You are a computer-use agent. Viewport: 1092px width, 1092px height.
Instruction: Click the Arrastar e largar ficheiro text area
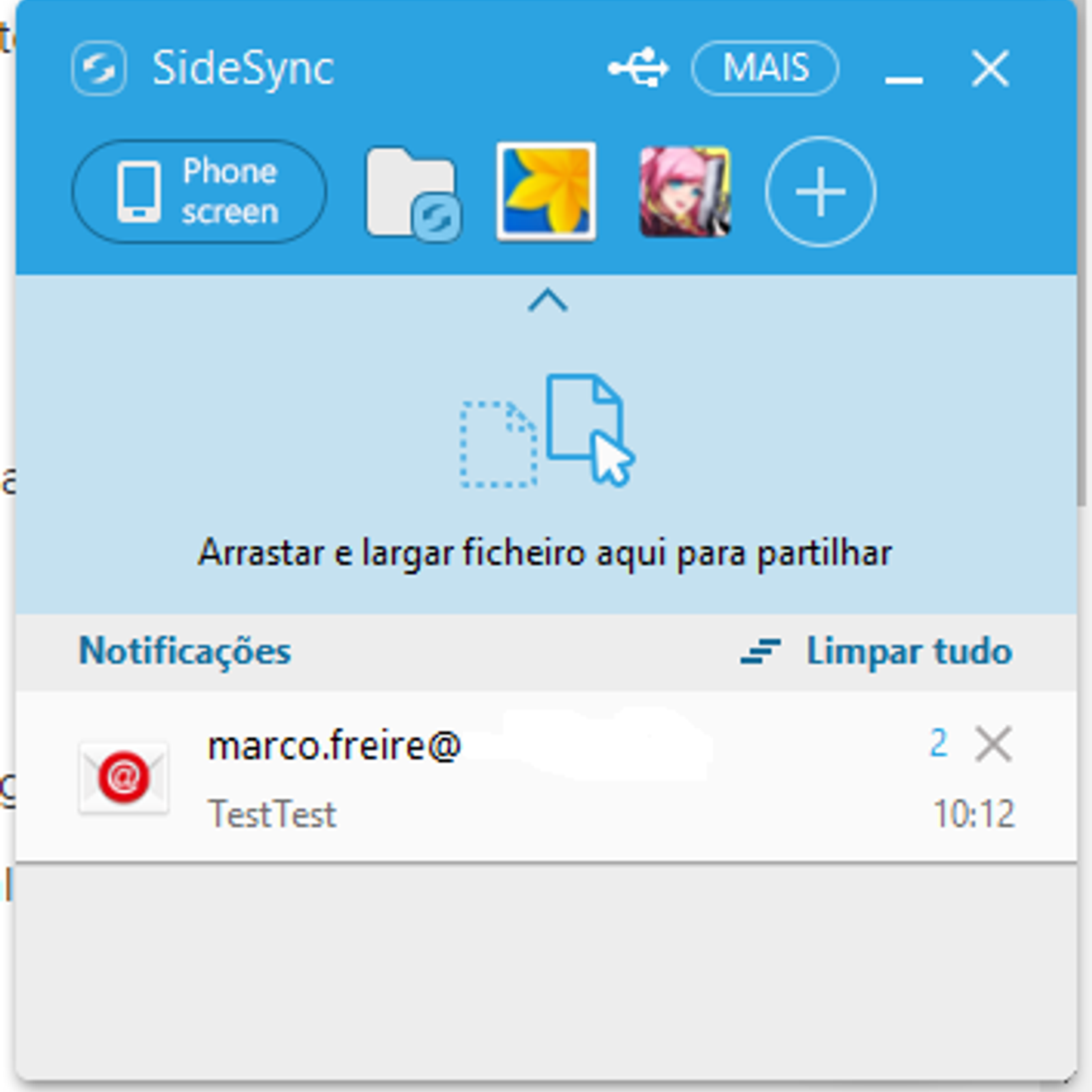(545, 553)
